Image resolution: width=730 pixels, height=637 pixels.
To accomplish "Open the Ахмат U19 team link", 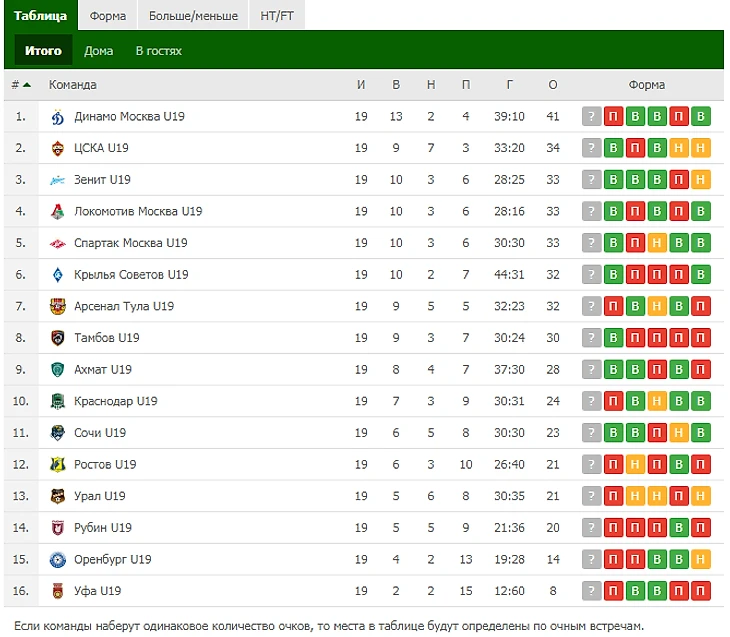I will tap(103, 370).
